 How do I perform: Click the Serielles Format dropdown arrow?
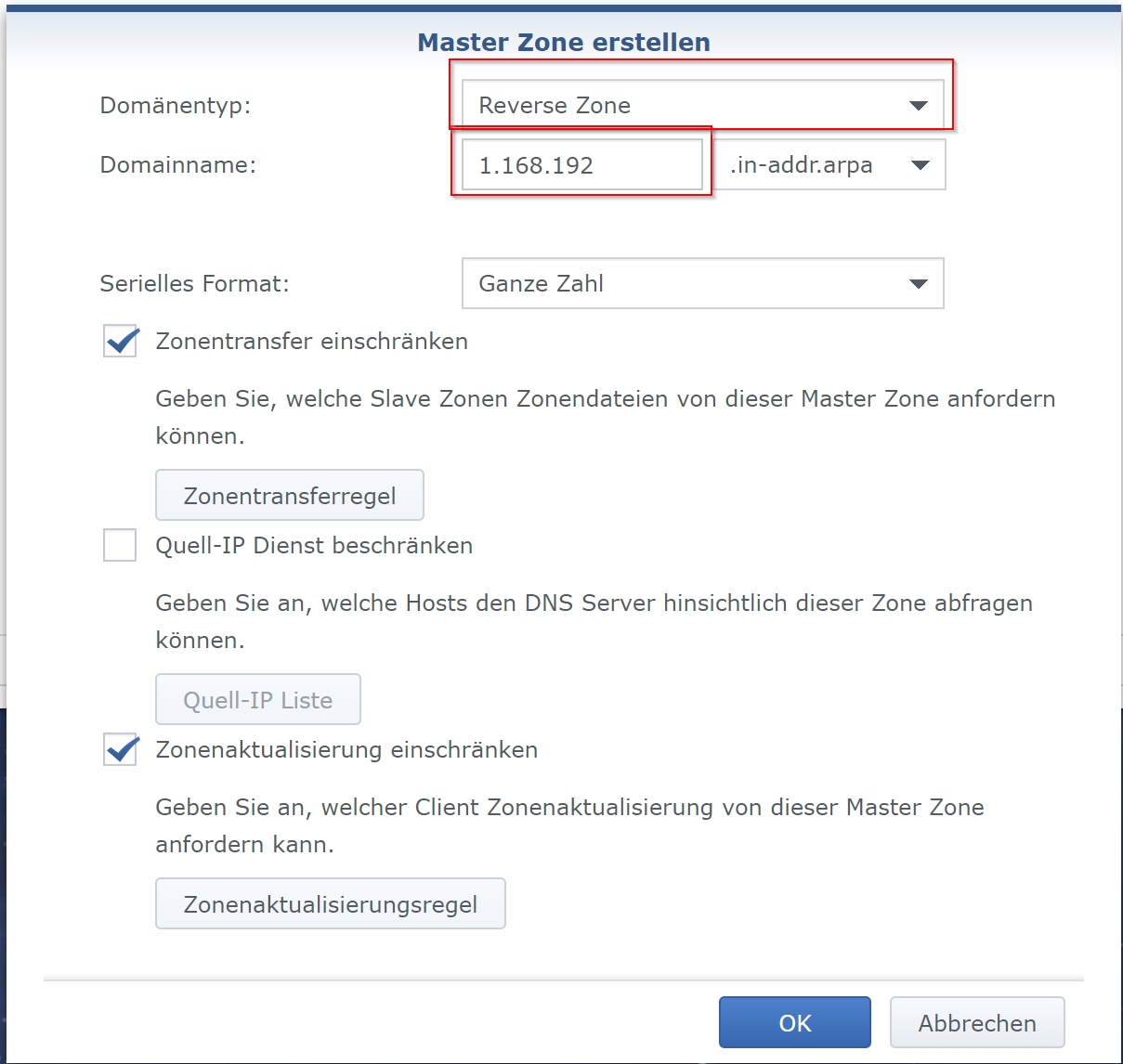[919, 283]
